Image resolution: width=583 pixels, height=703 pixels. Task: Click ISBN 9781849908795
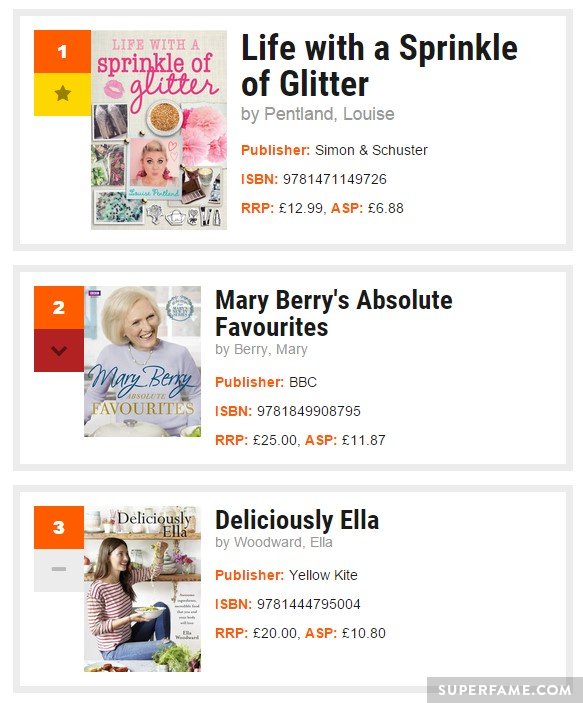tap(309, 411)
